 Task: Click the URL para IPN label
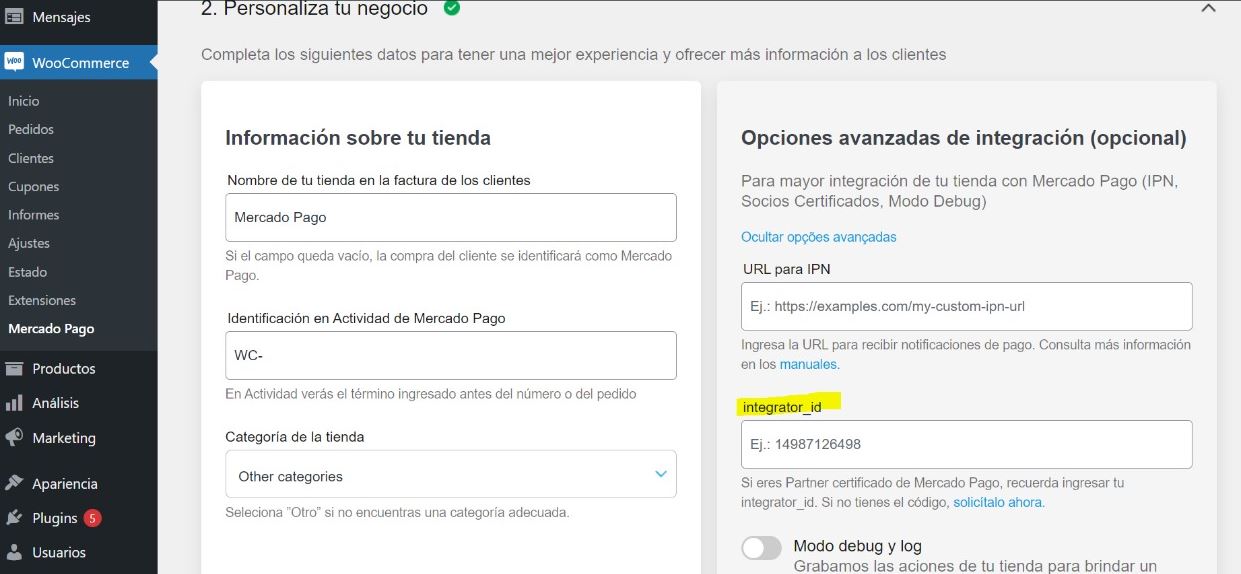pyautogui.click(x=787, y=269)
